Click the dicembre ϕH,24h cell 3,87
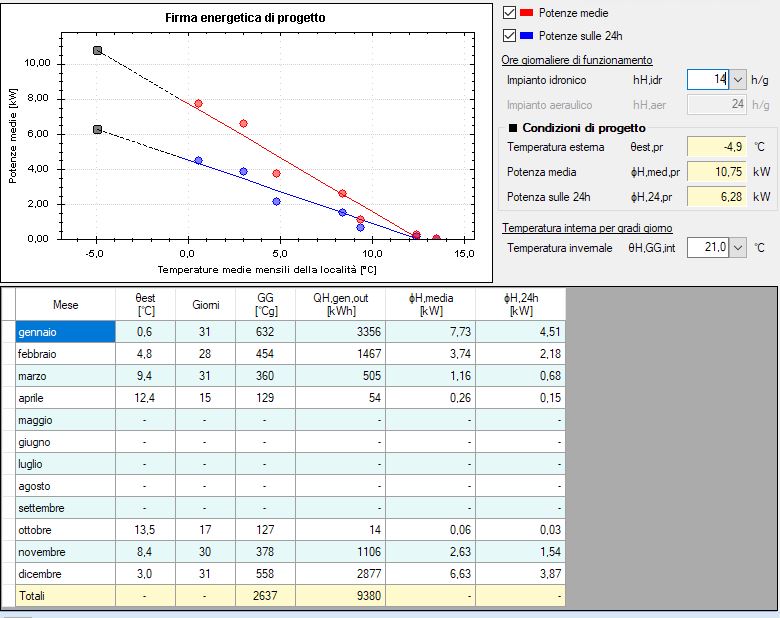 coord(520,573)
